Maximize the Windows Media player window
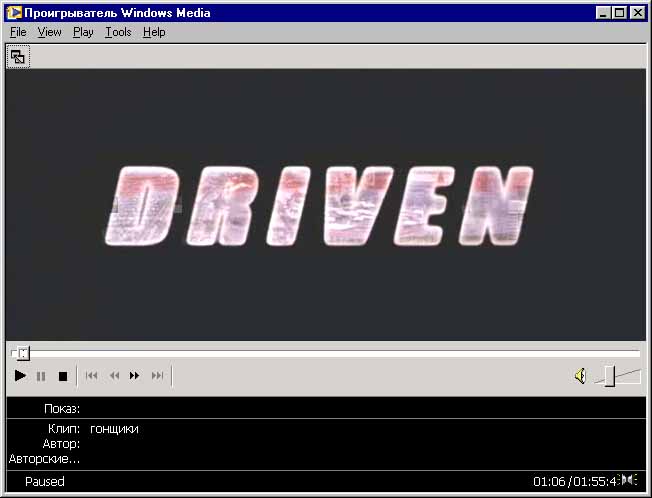 pos(619,13)
